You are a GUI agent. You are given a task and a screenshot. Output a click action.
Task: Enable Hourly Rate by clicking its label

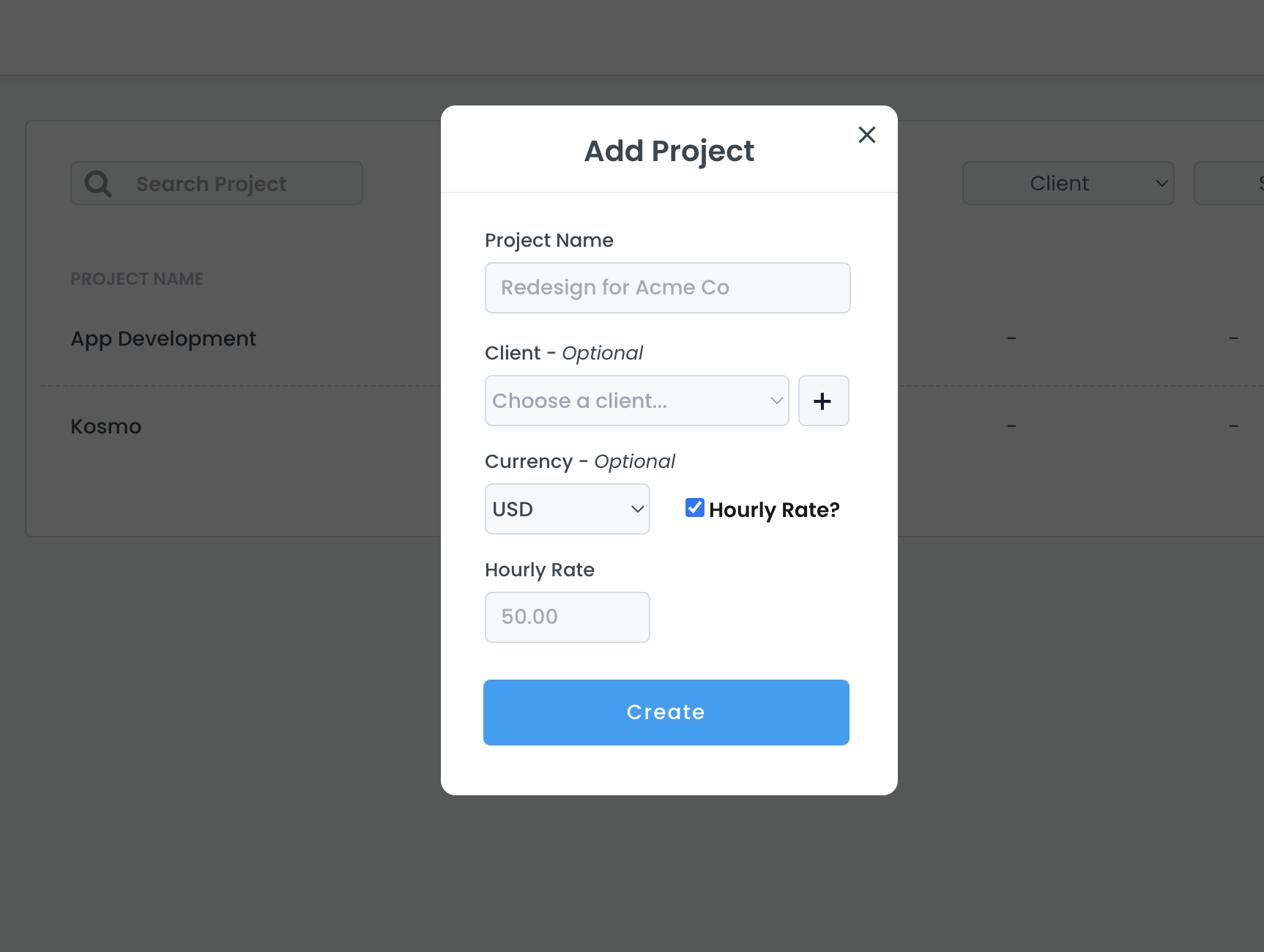coord(773,509)
